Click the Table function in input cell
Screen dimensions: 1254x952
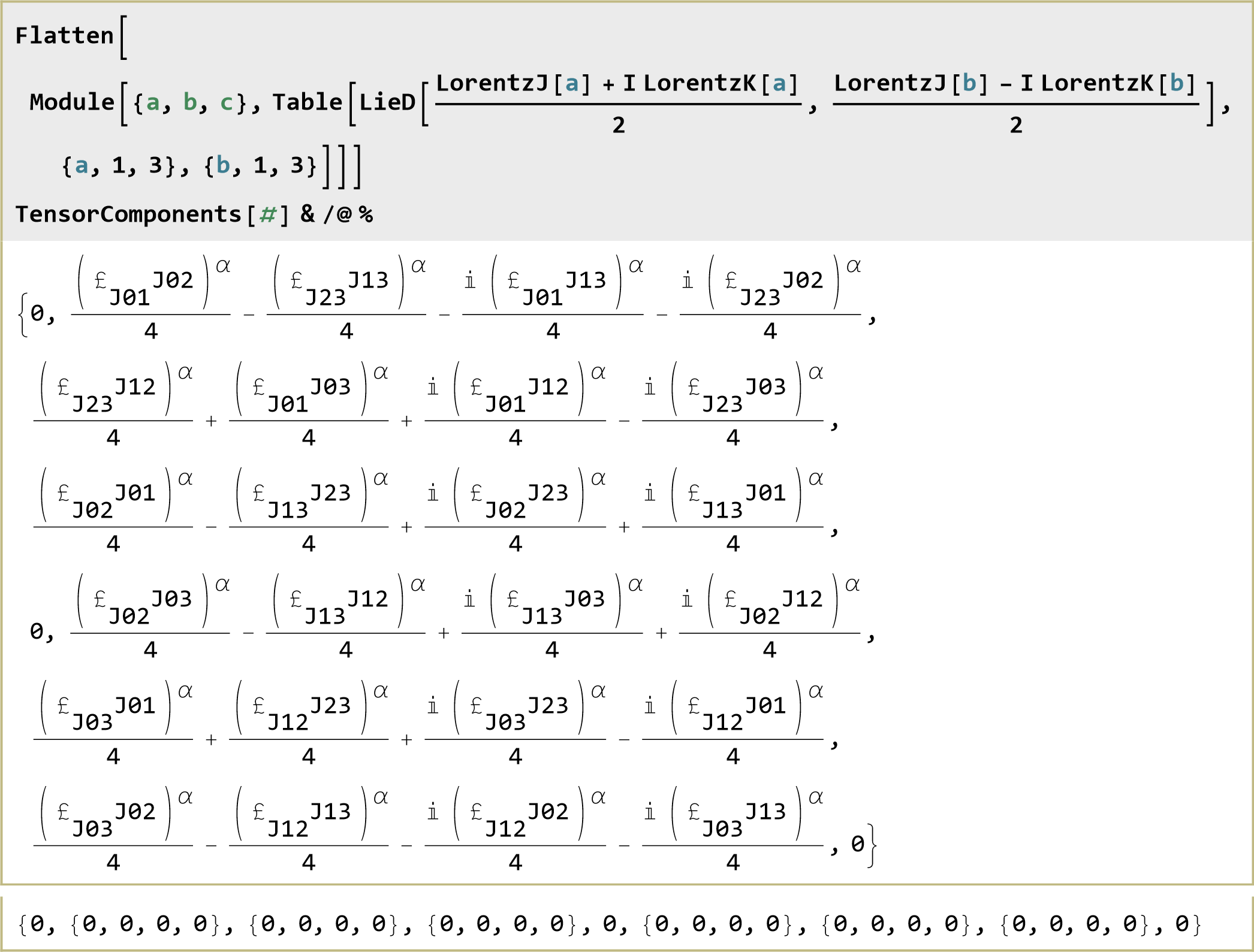[307, 102]
